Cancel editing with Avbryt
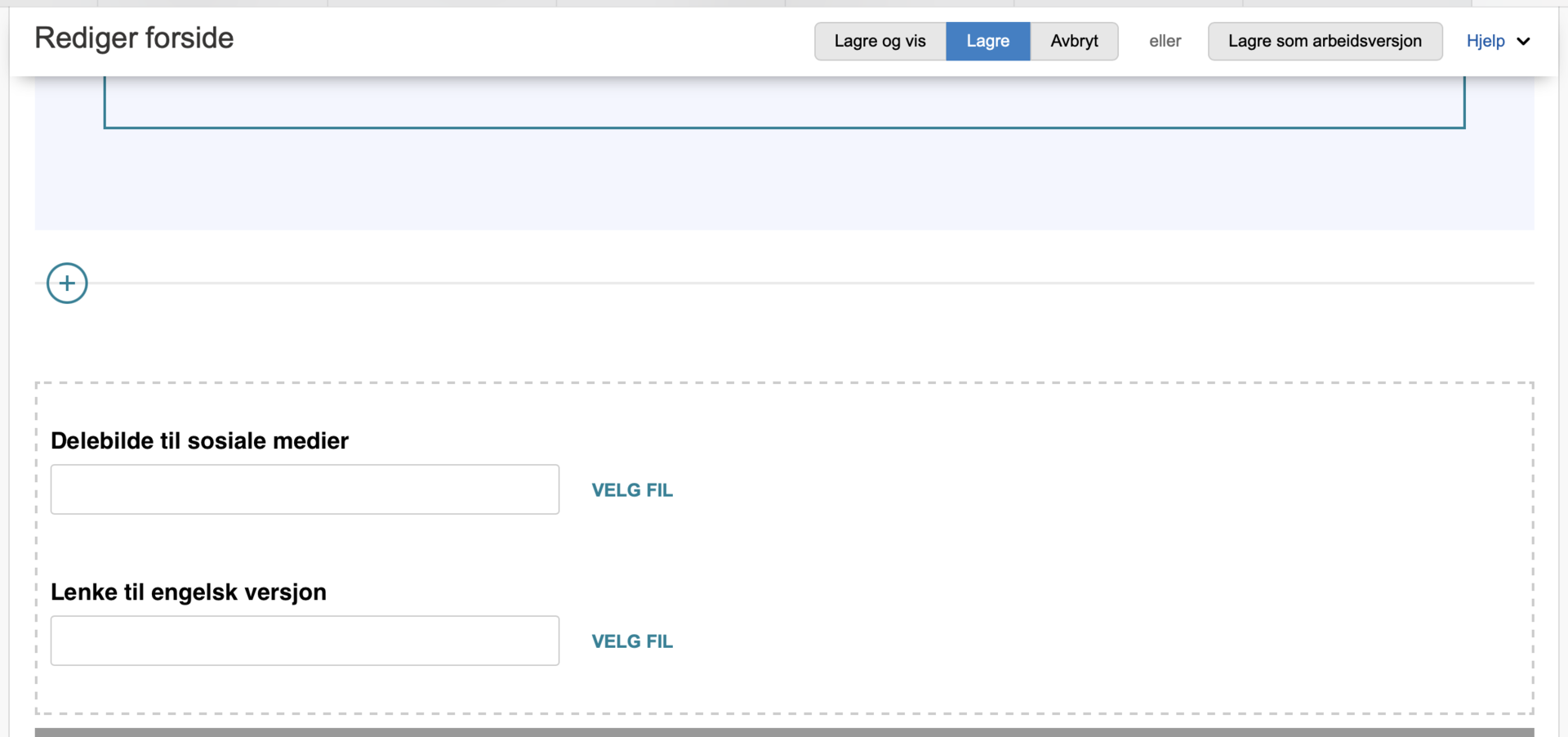1568x737 pixels. 1074,41
